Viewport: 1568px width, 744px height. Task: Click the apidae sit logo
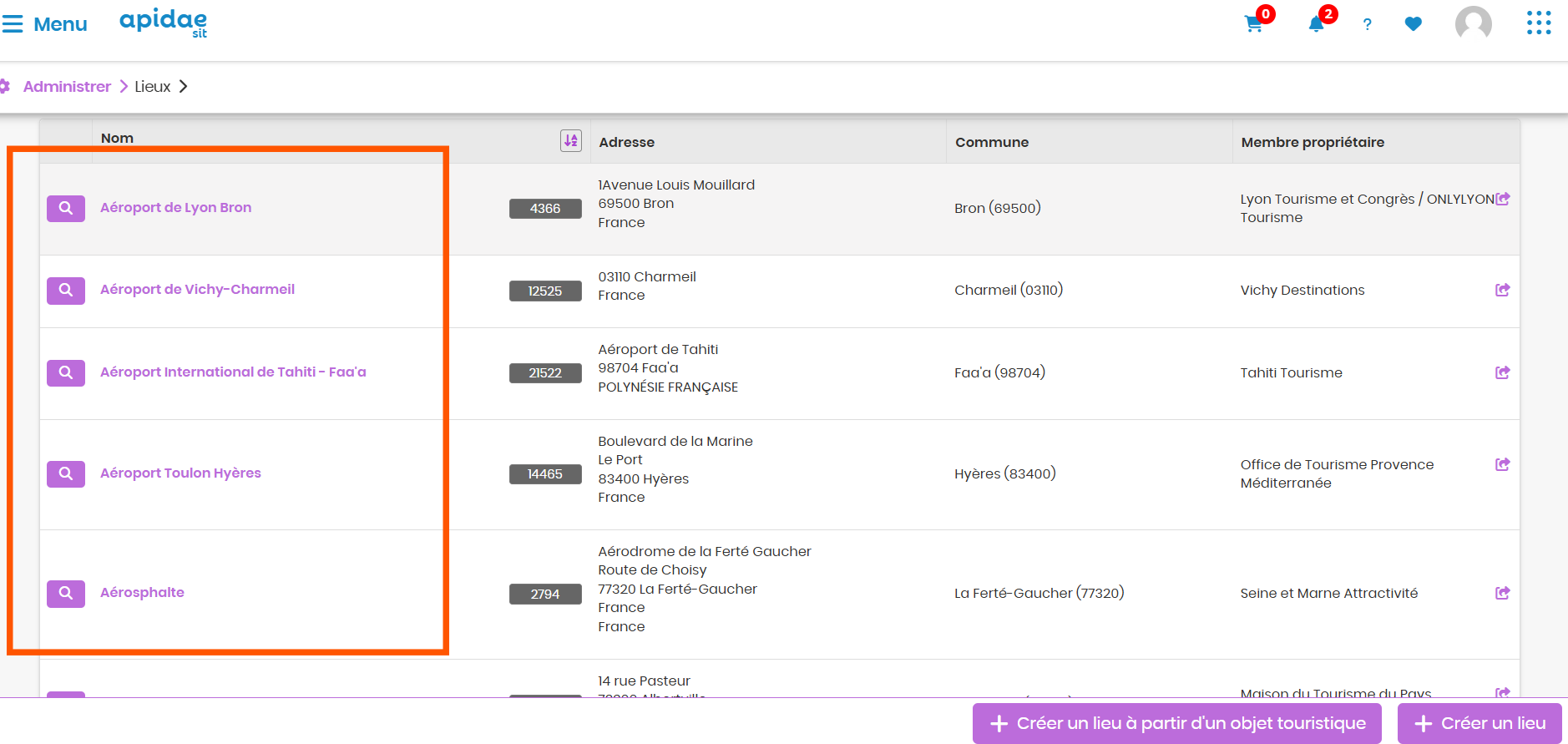164,23
